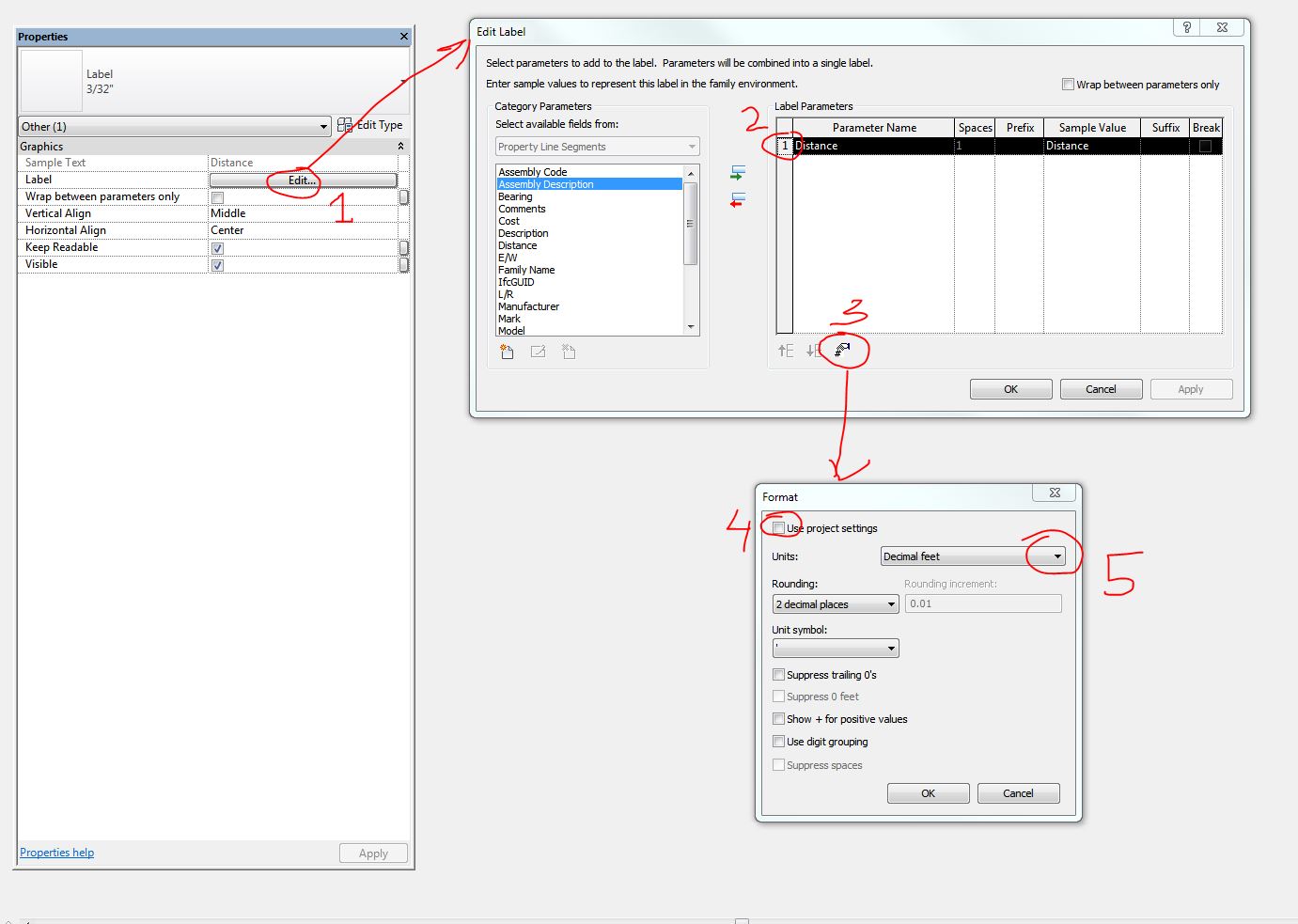Click the Edit... button for Label
The width and height of the screenshot is (1298, 924).
tap(303, 180)
